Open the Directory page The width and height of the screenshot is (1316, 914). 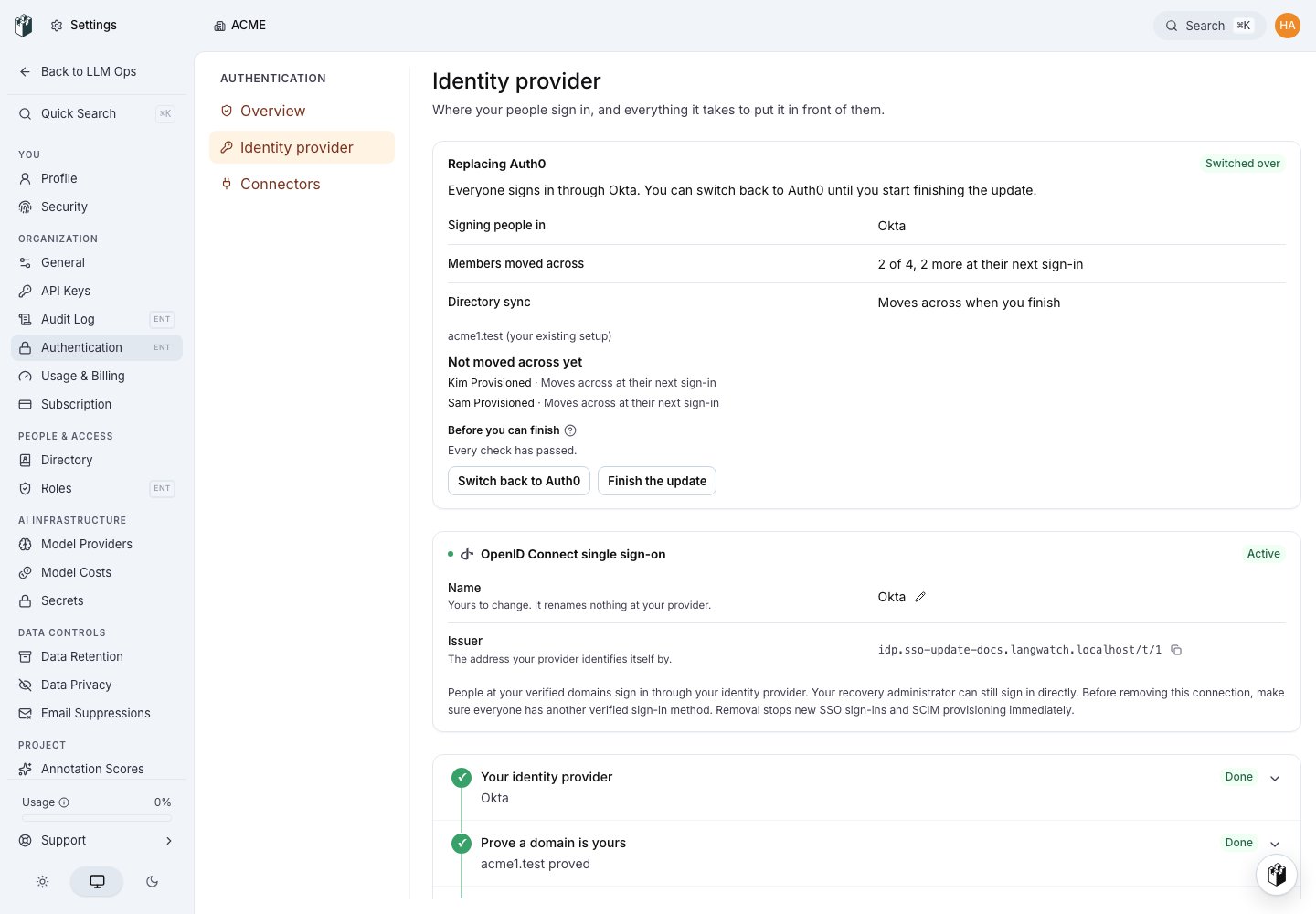97,460
